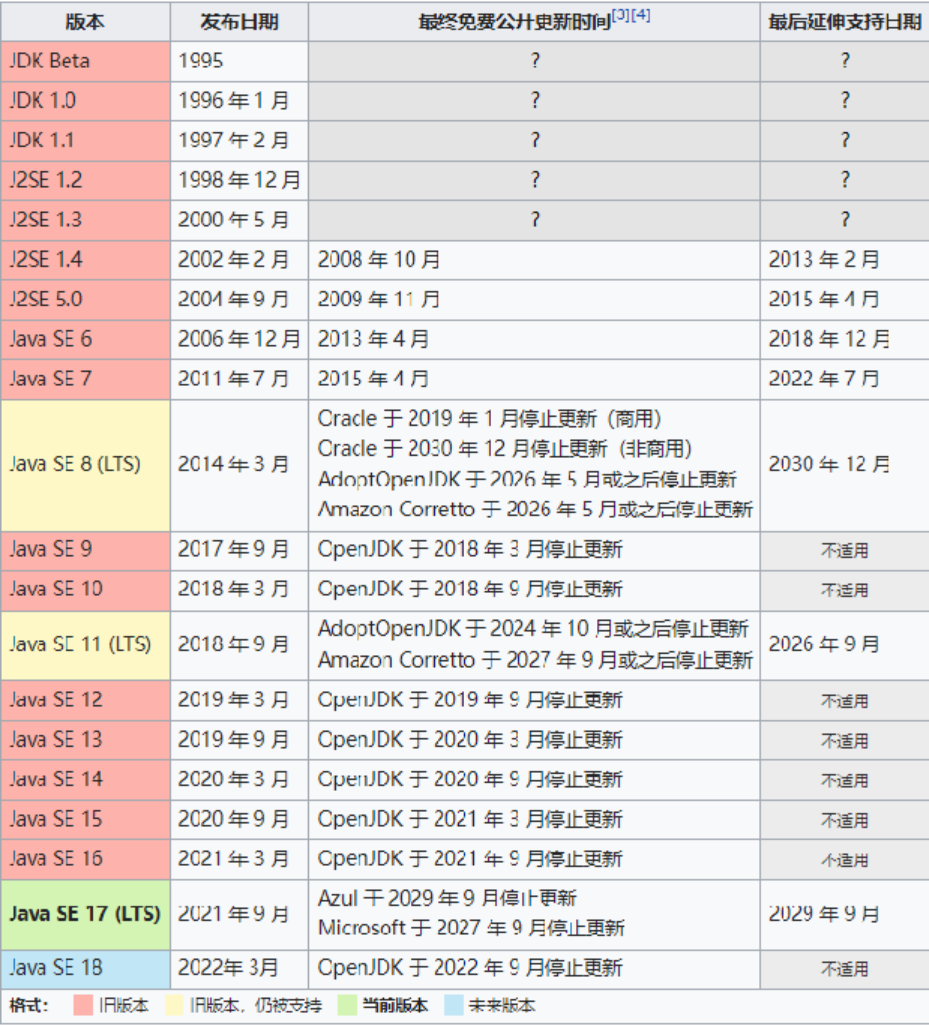The height and width of the screenshot is (1026, 929).
Task: Click the 1995 release date cell
Action: point(239,62)
